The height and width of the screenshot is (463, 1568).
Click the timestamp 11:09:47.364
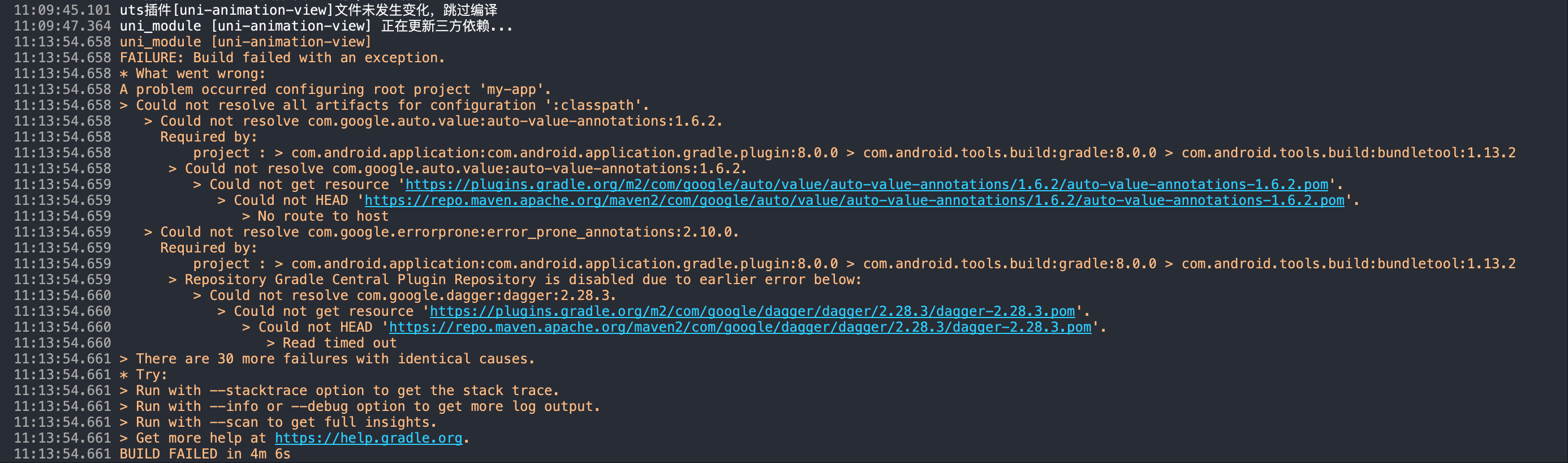63,26
